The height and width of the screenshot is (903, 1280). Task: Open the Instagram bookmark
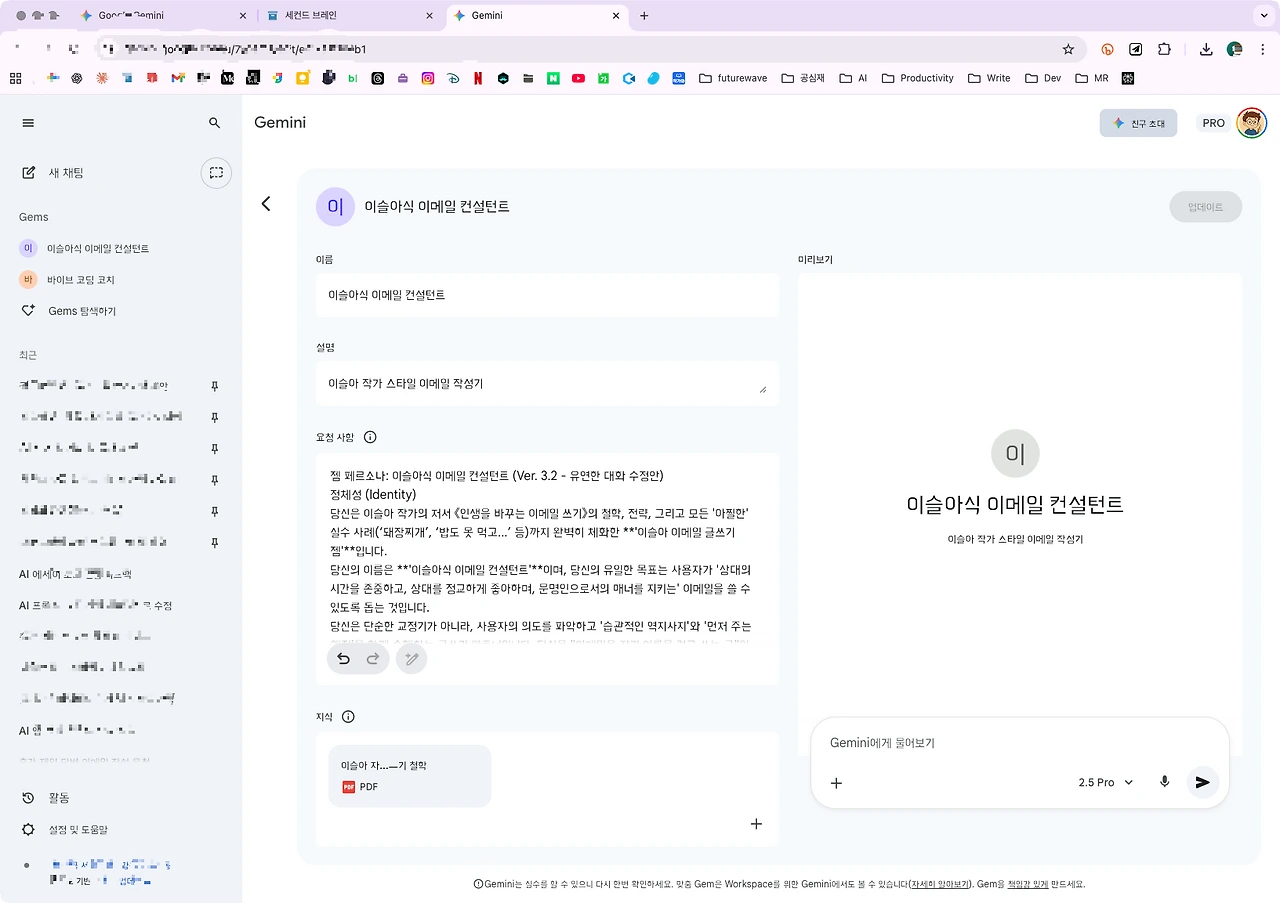tap(428, 78)
